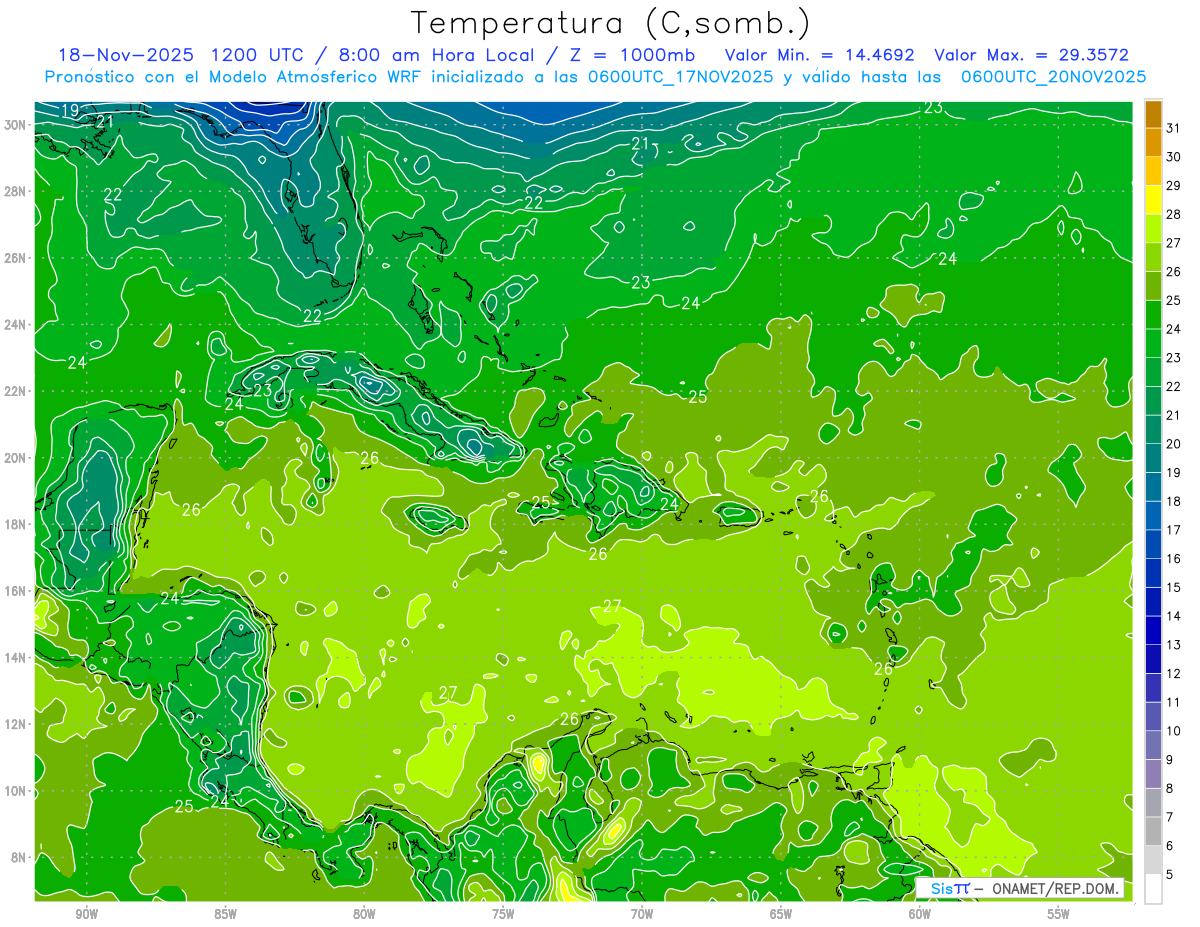Click the 8N latitude axis label
Screen dimensions: 1200x927
coord(19,858)
